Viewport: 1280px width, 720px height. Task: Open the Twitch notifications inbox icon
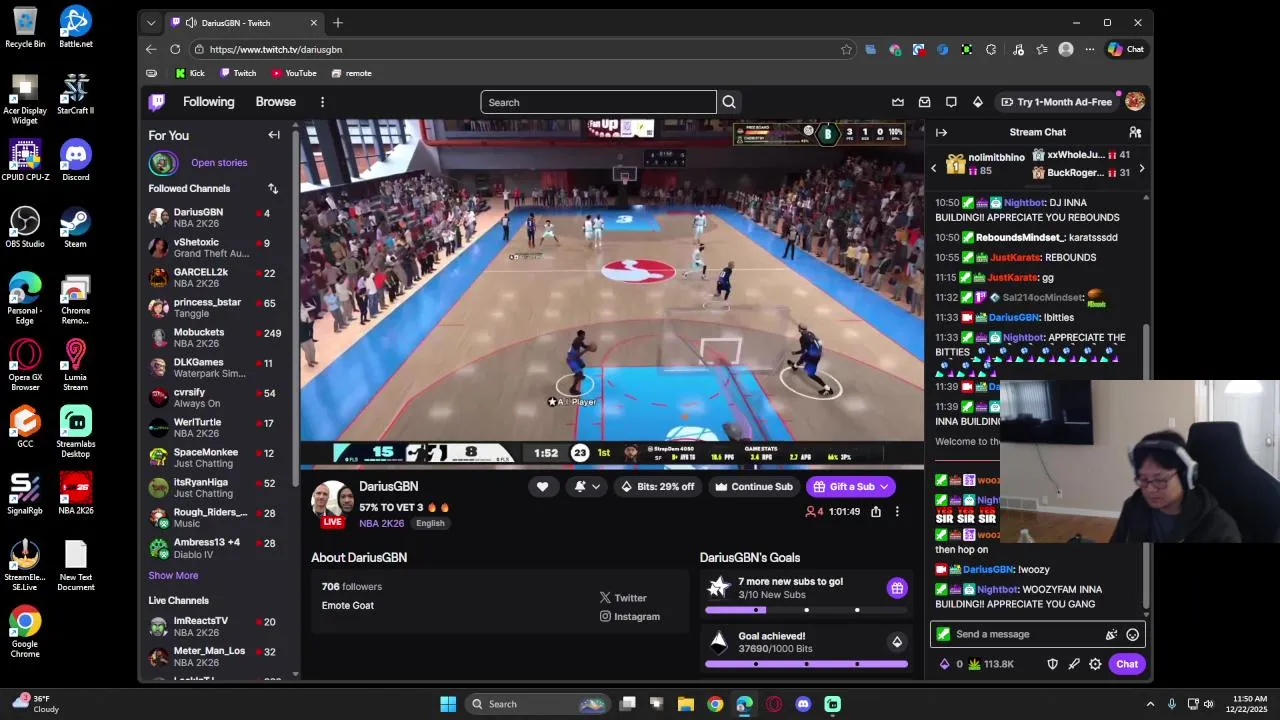point(925,102)
